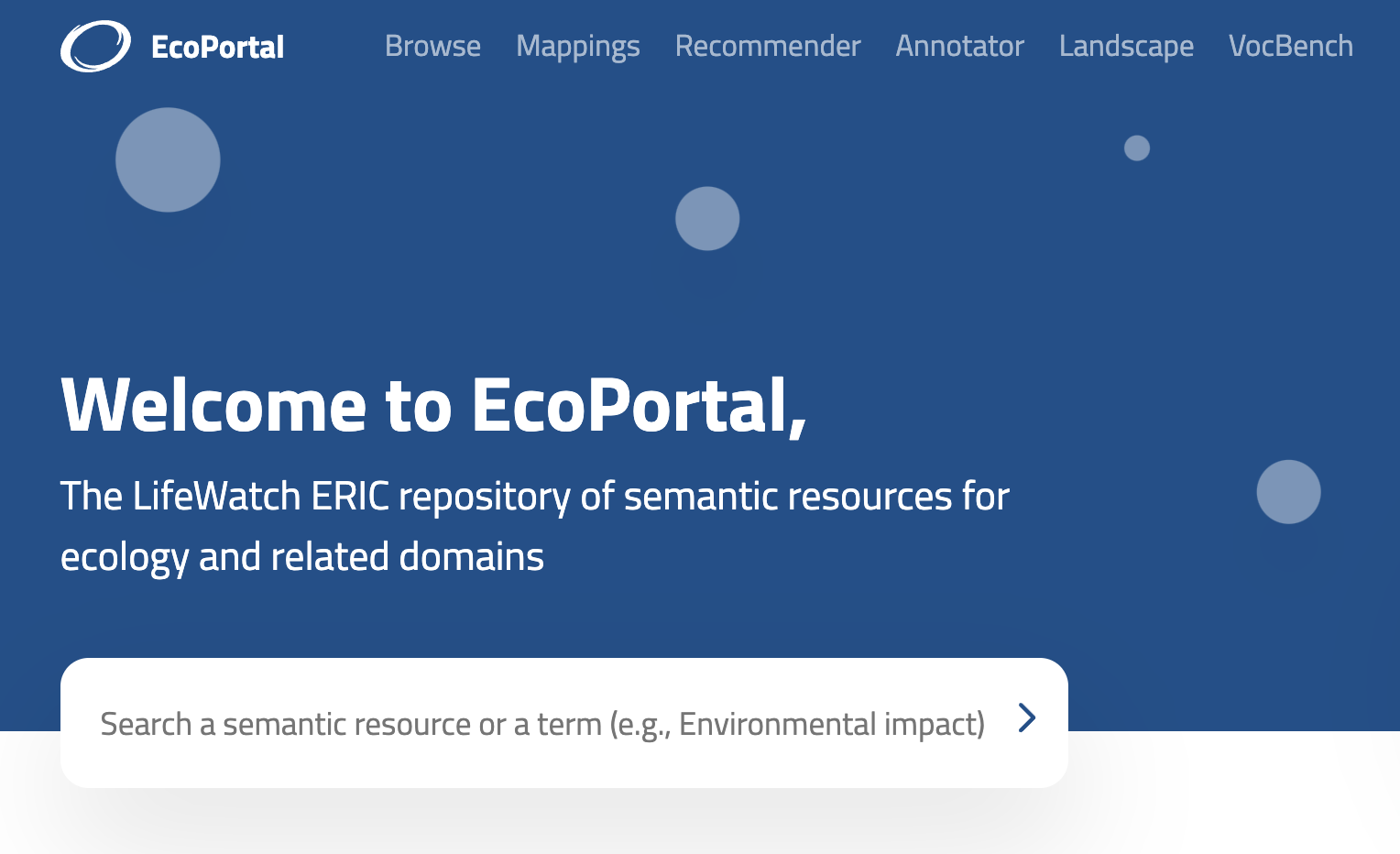Submit search with the arrow chevron icon

[1027, 717]
